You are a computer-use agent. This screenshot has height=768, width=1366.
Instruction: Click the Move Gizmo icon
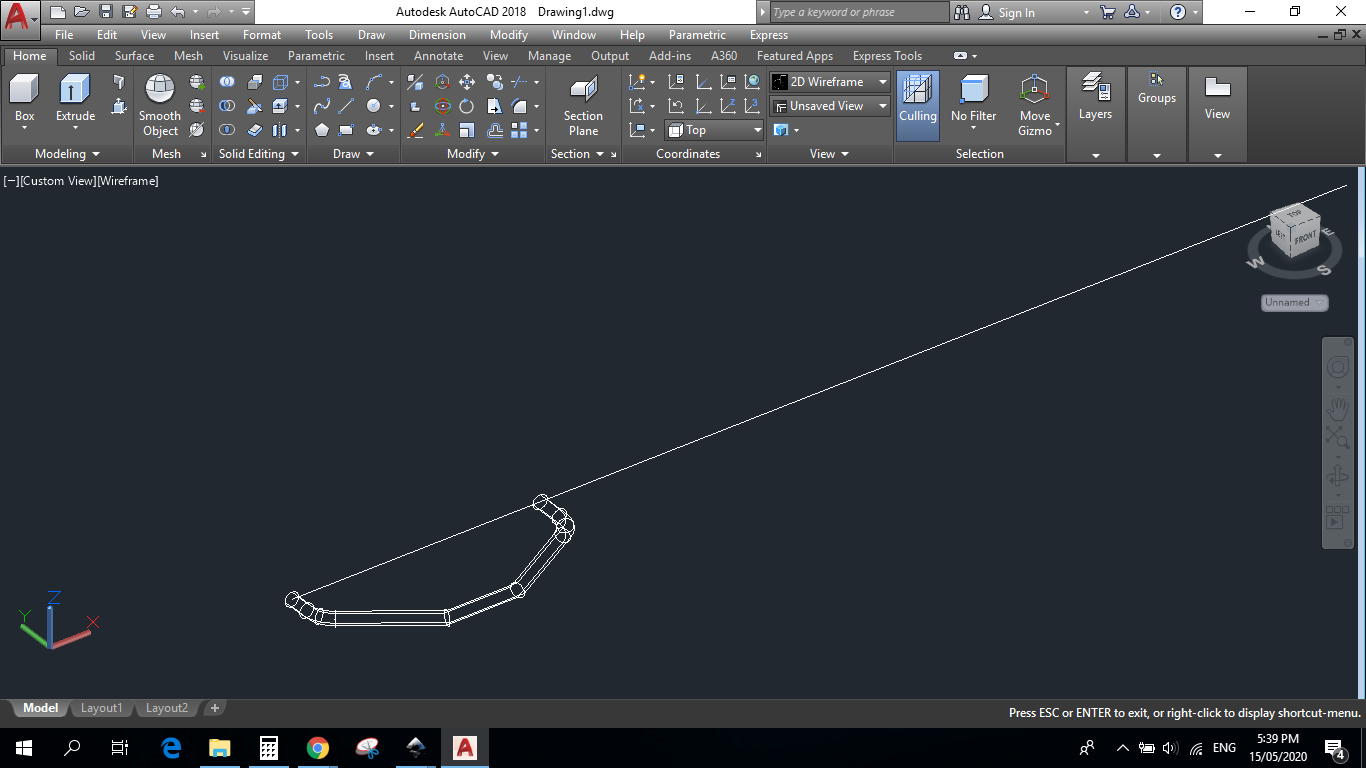point(1035,105)
